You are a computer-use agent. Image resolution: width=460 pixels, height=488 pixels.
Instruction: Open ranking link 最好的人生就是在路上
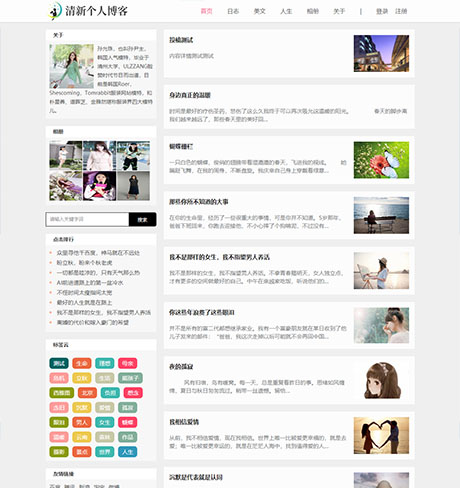84,303
